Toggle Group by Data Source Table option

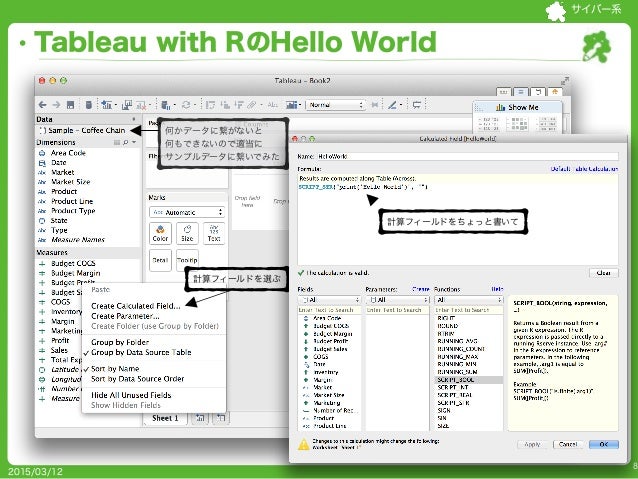141,352
